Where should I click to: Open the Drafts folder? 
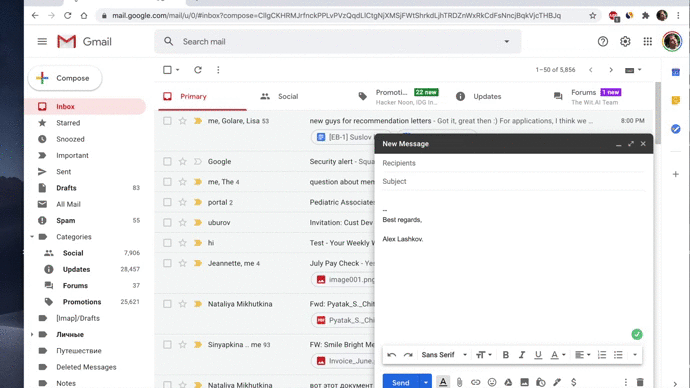click(66, 188)
